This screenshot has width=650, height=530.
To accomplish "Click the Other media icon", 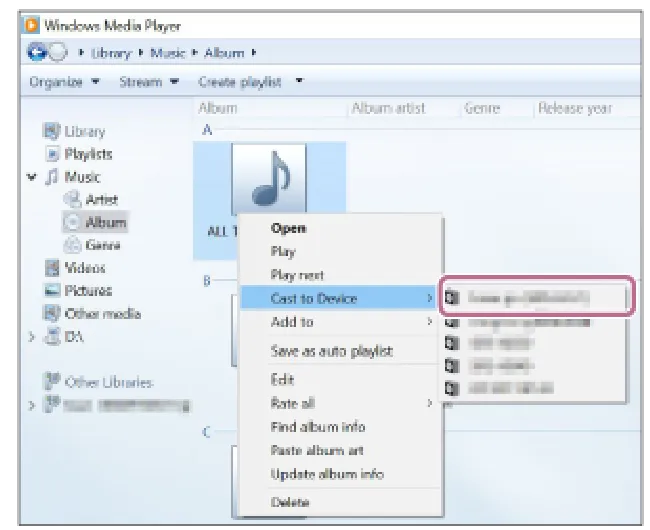I will [51, 313].
